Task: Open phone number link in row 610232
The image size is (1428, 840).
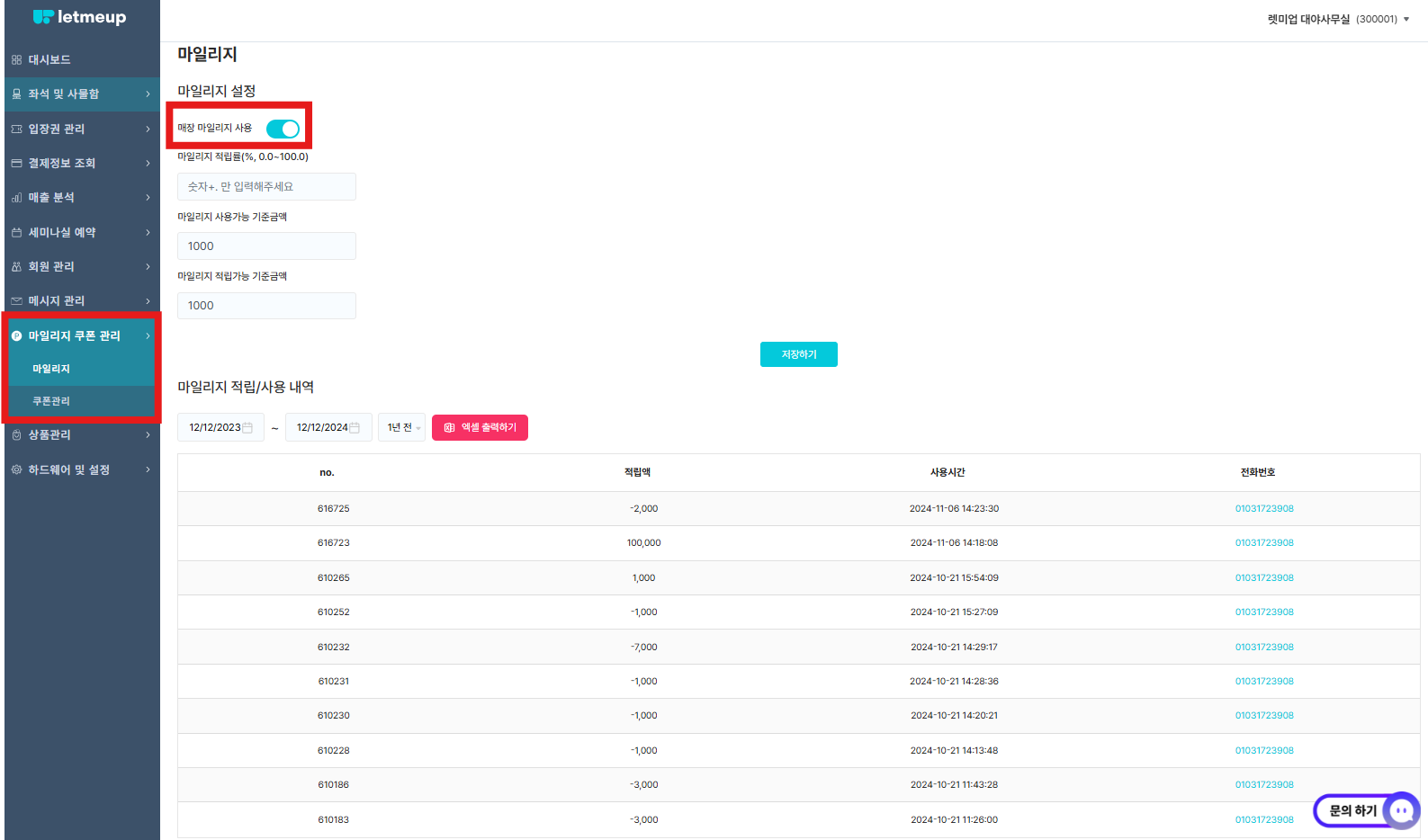Action: click(x=1264, y=648)
